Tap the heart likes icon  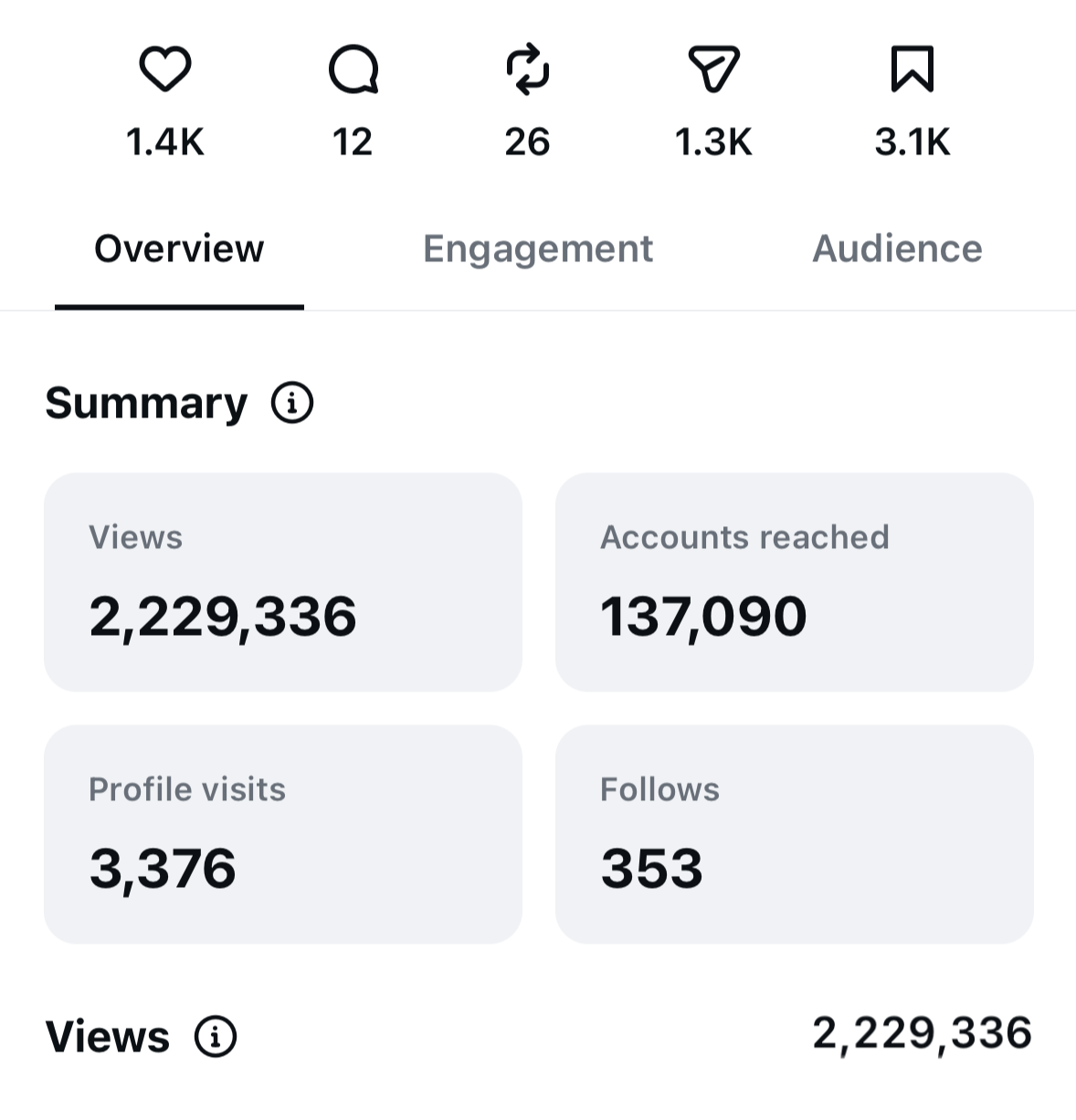pos(165,69)
